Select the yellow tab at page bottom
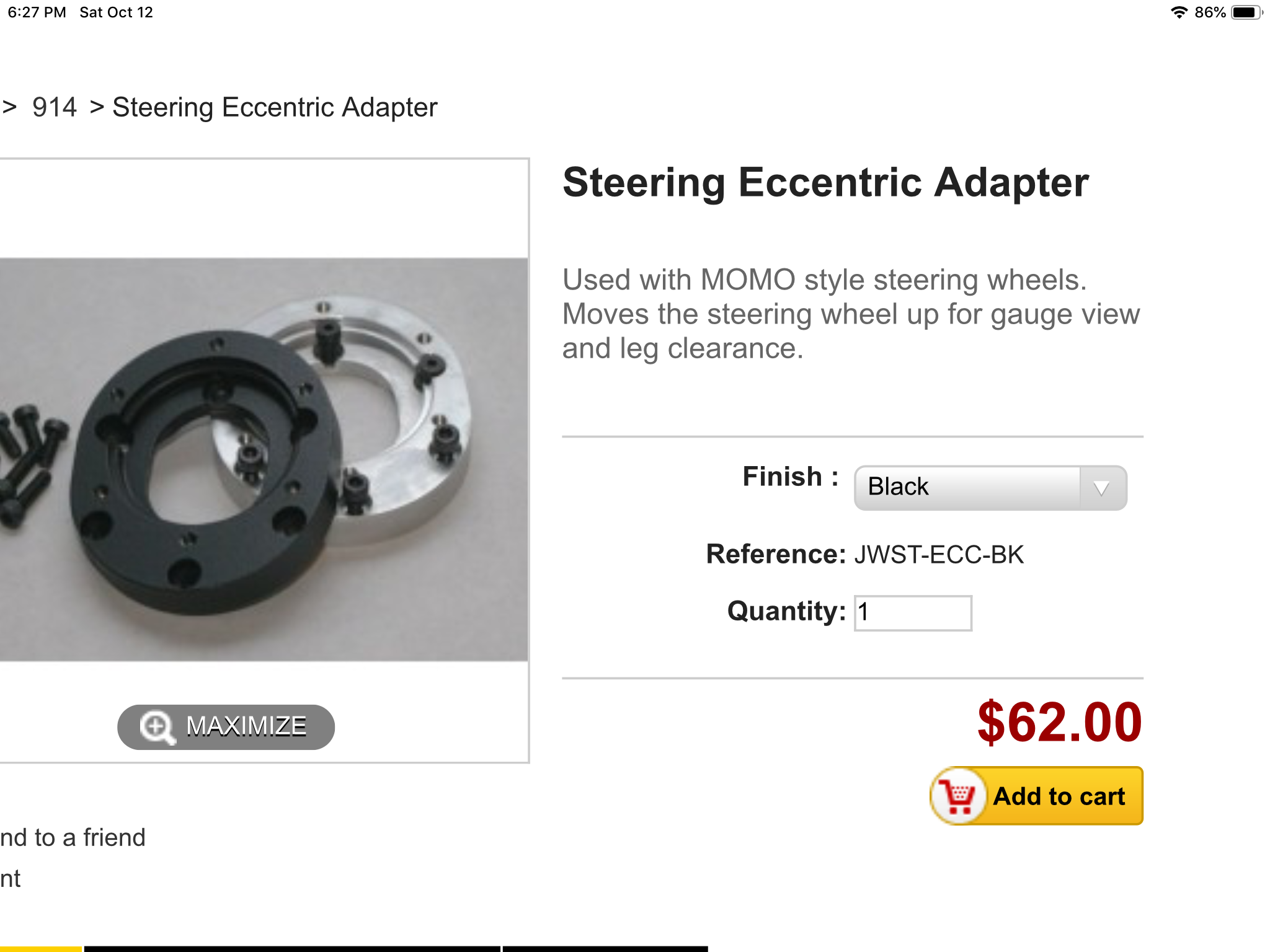The image size is (1270, 952). click(40, 948)
